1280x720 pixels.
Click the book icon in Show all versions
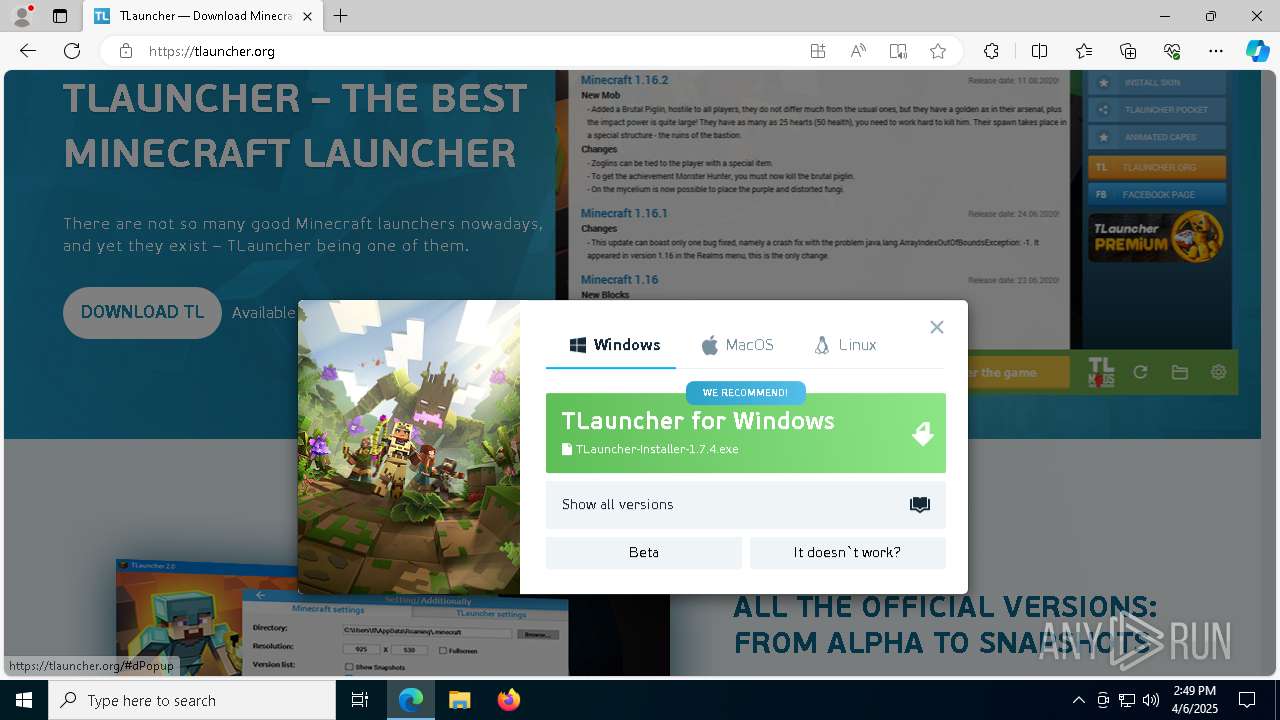[x=920, y=505]
